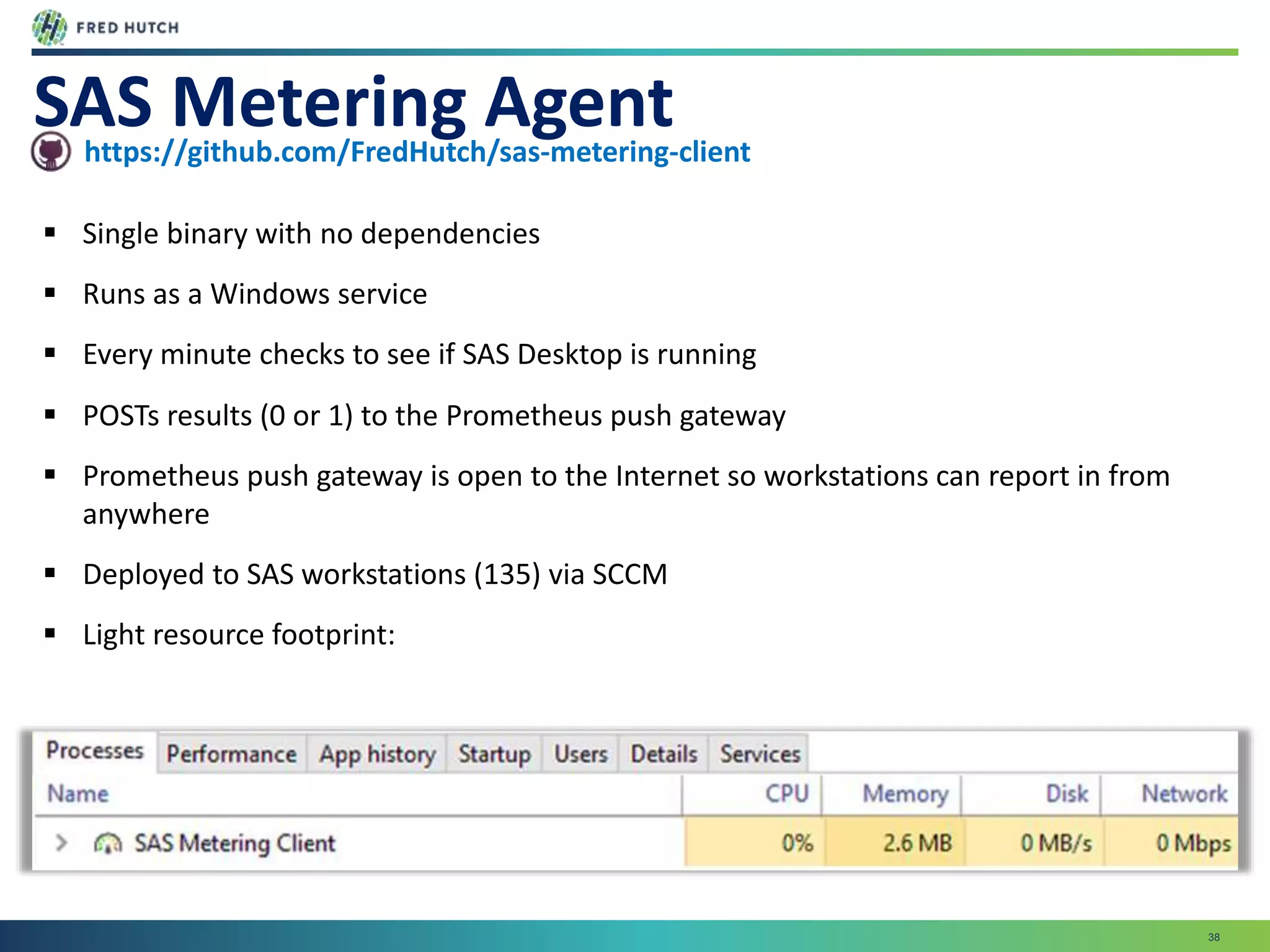Click the 0% CPU value cell
This screenshot has height=952, width=1270.
[755, 843]
